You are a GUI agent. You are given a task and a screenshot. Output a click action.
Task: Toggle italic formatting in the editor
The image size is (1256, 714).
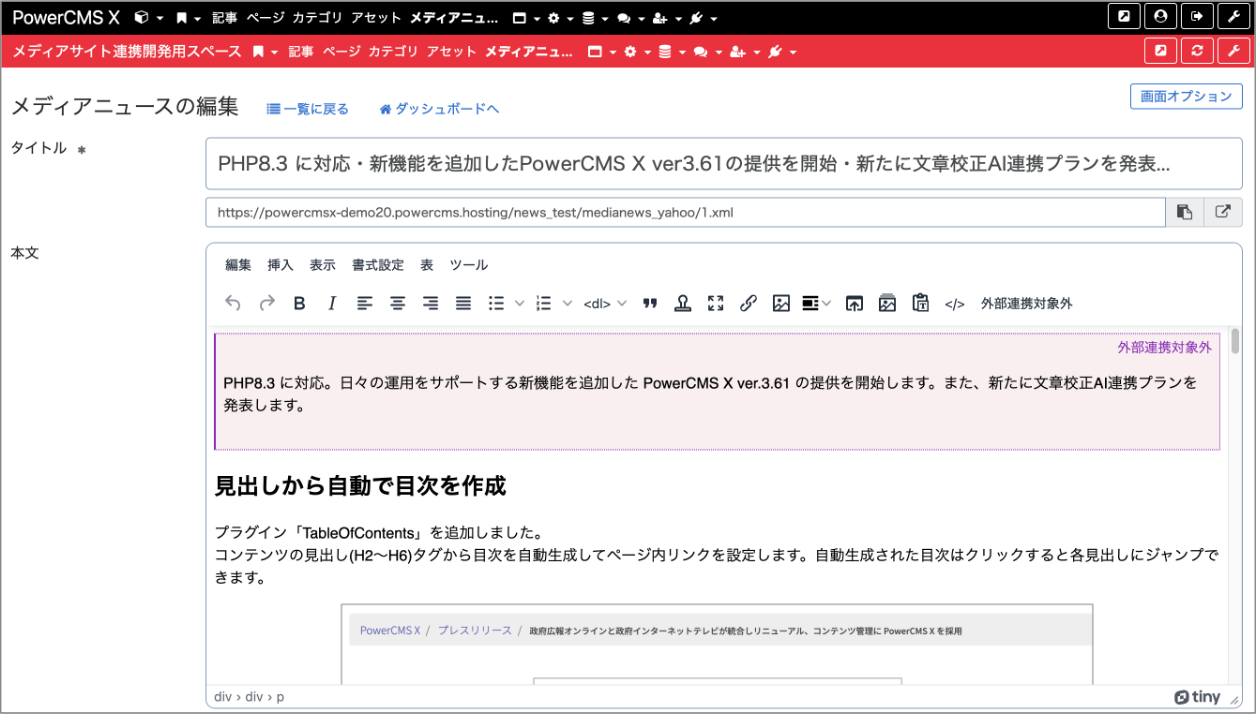[332, 303]
